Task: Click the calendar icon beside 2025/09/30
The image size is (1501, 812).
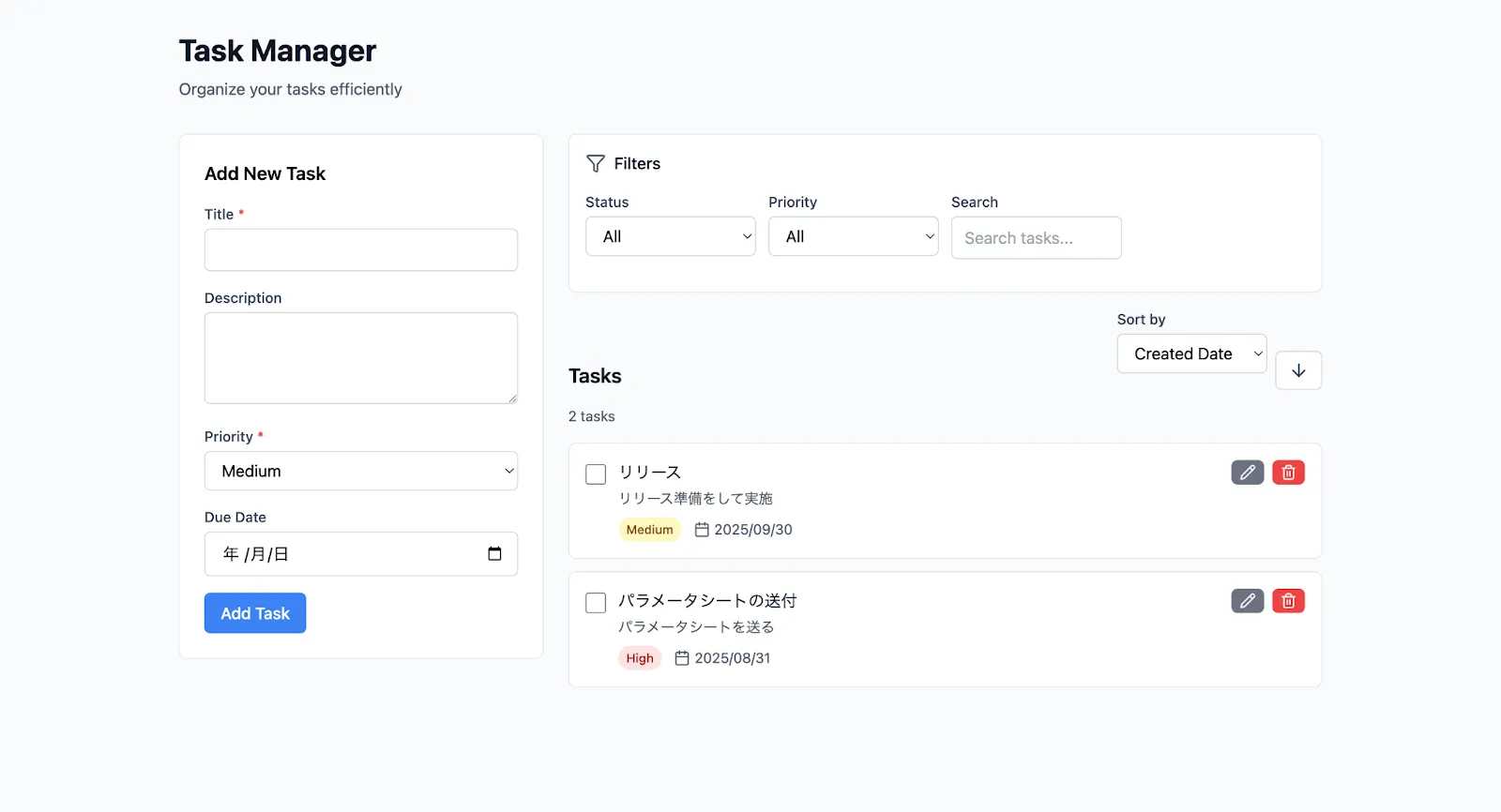Action: click(x=702, y=530)
